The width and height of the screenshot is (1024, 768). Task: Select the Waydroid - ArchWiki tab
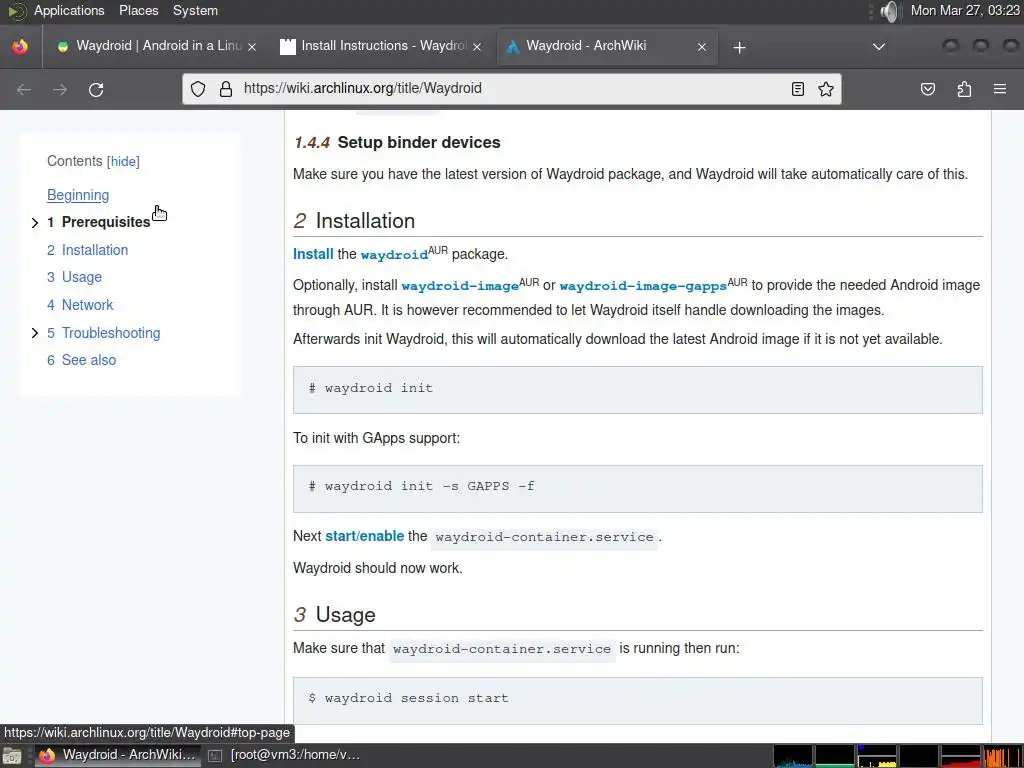(607, 46)
